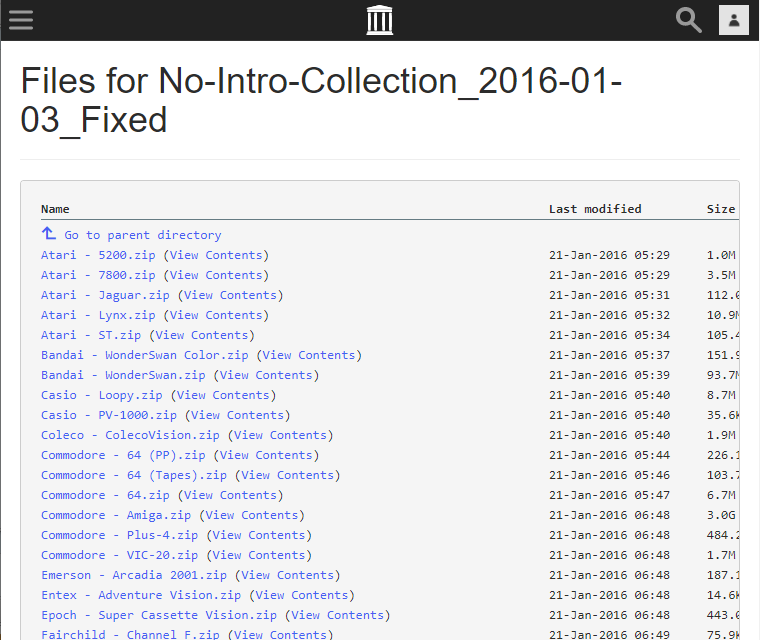View Contents of Commodore - 64 (PP).zip
Viewport: 760px width, 640px height.
pyautogui.click(x=266, y=455)
